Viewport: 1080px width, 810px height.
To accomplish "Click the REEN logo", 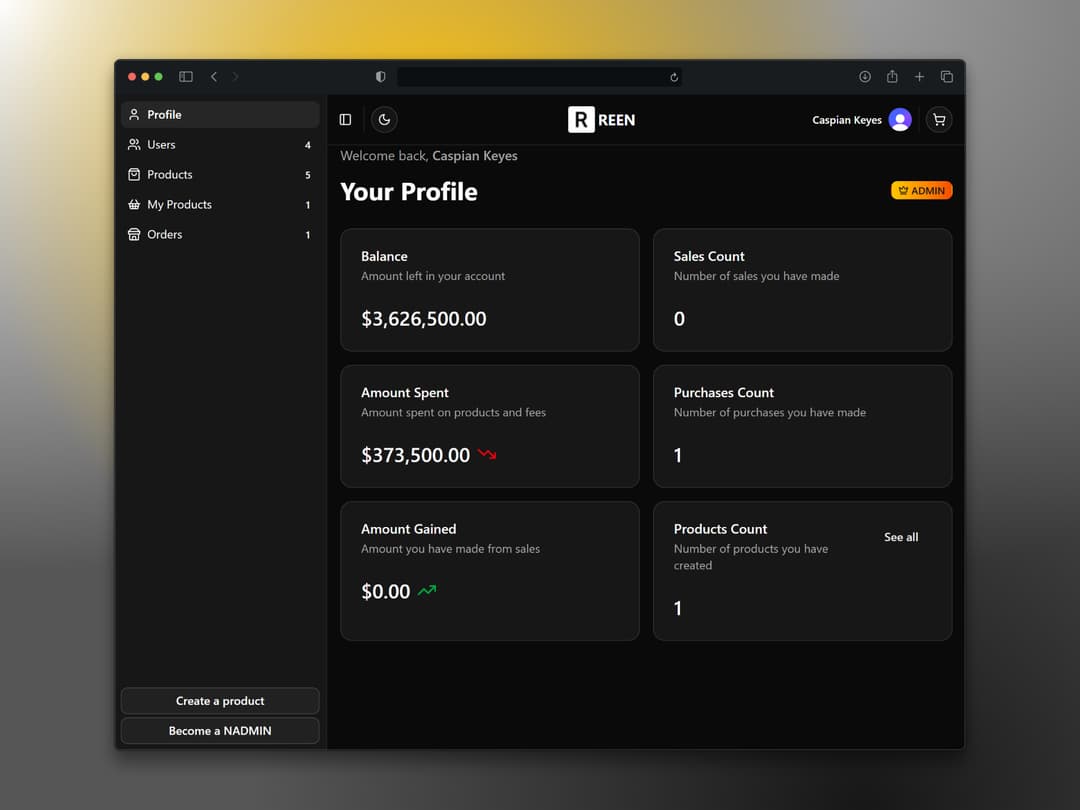I will click(x=601, y=120).
